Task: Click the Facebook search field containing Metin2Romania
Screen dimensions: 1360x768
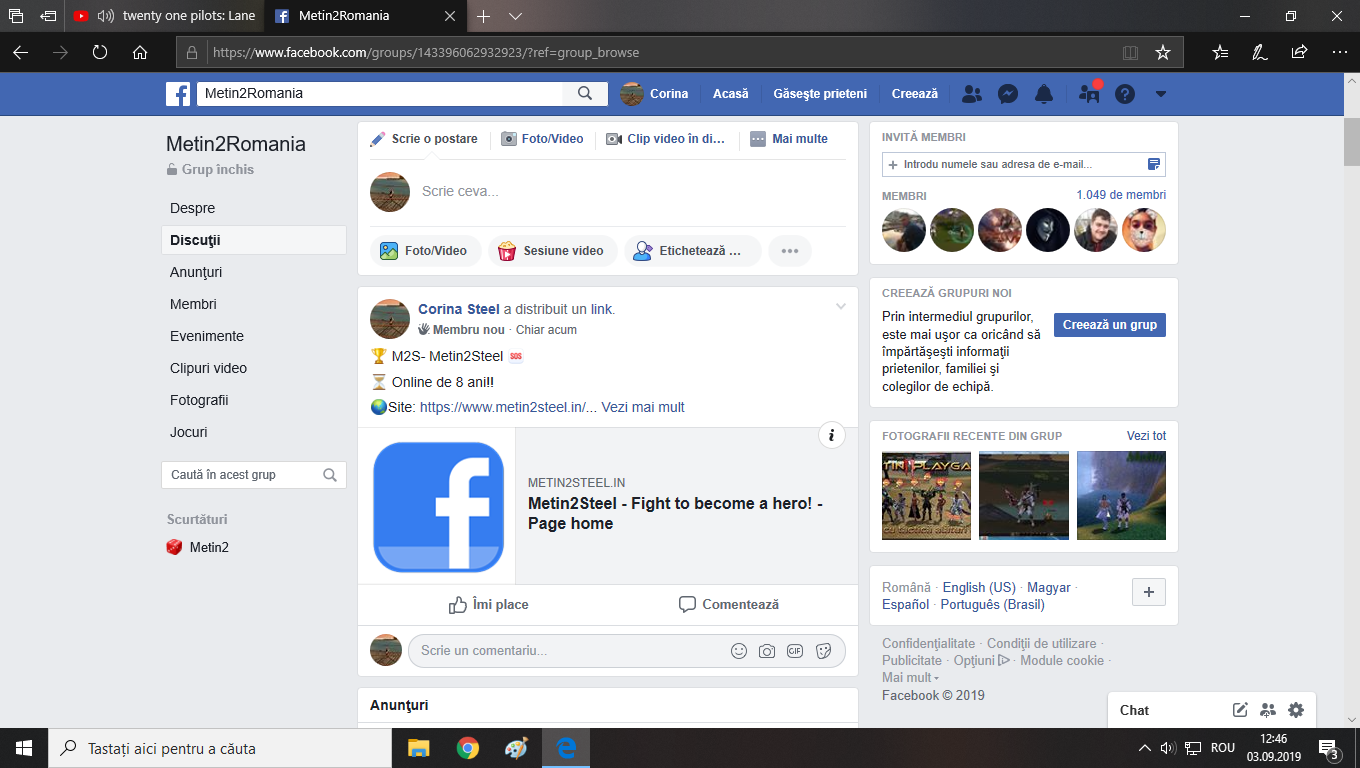Action: [x=380, y=94]
